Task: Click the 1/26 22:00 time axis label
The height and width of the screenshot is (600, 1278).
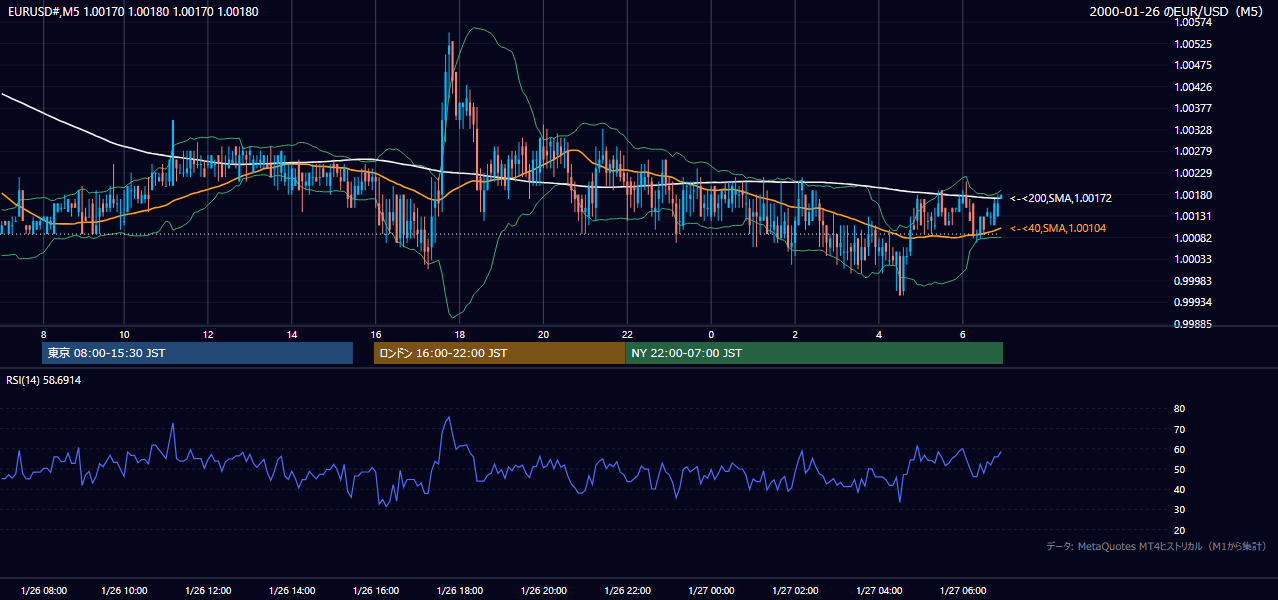Action: (628, 591)
